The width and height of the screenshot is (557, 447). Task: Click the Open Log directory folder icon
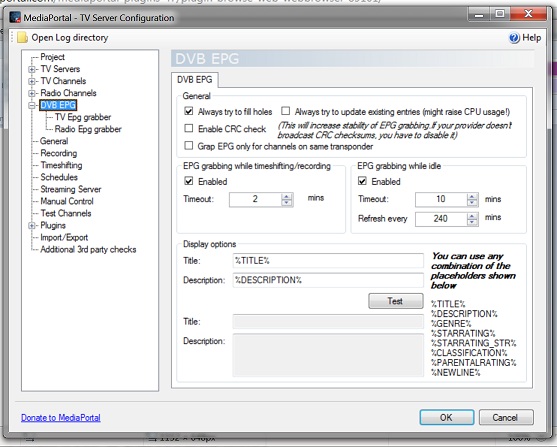pyautogui.click(x=22, y=38)
